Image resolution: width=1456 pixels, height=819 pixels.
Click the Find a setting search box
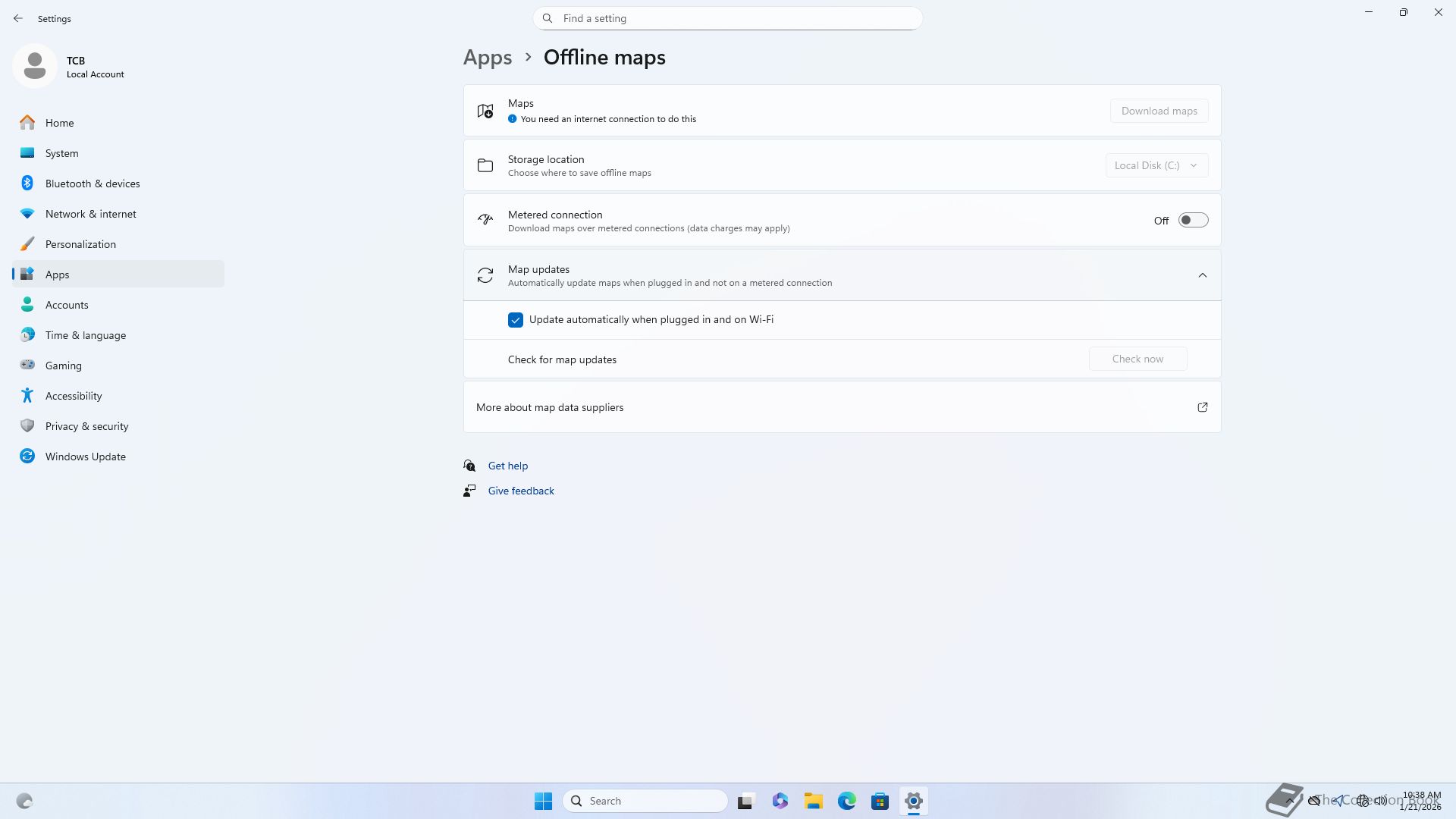[x=728, y=18]
